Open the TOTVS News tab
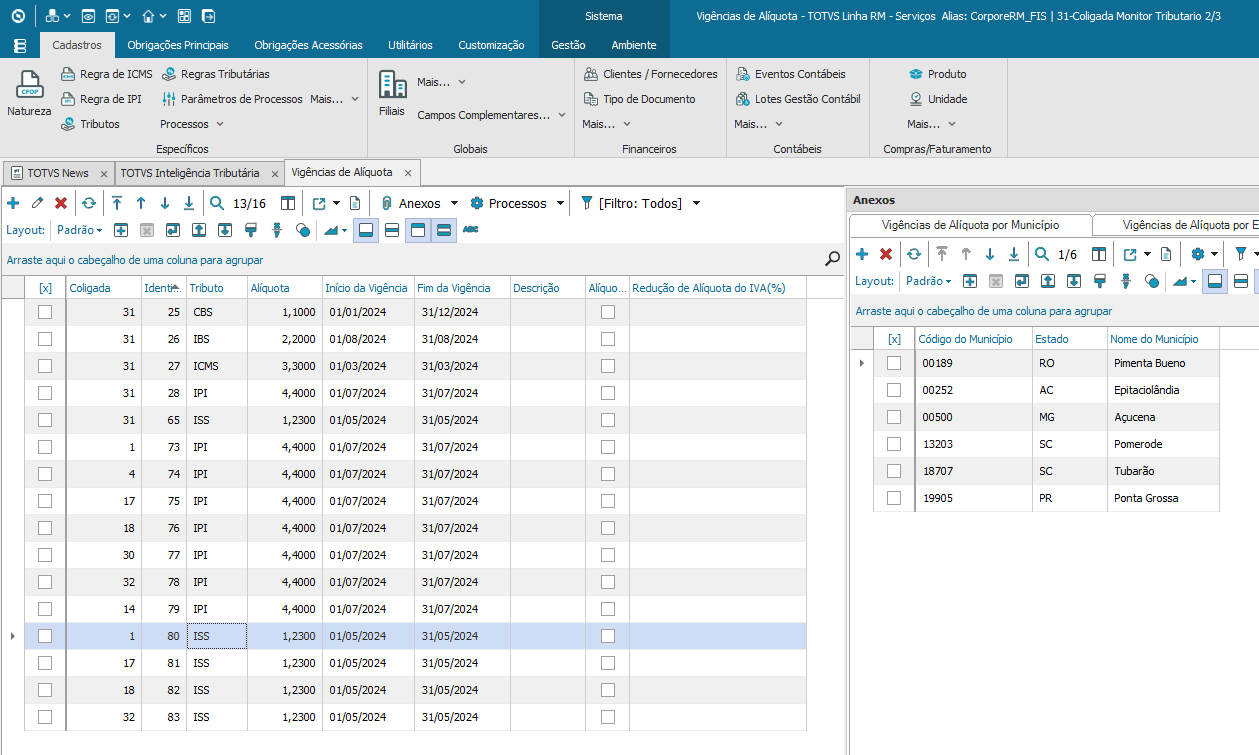 point(57,173)
